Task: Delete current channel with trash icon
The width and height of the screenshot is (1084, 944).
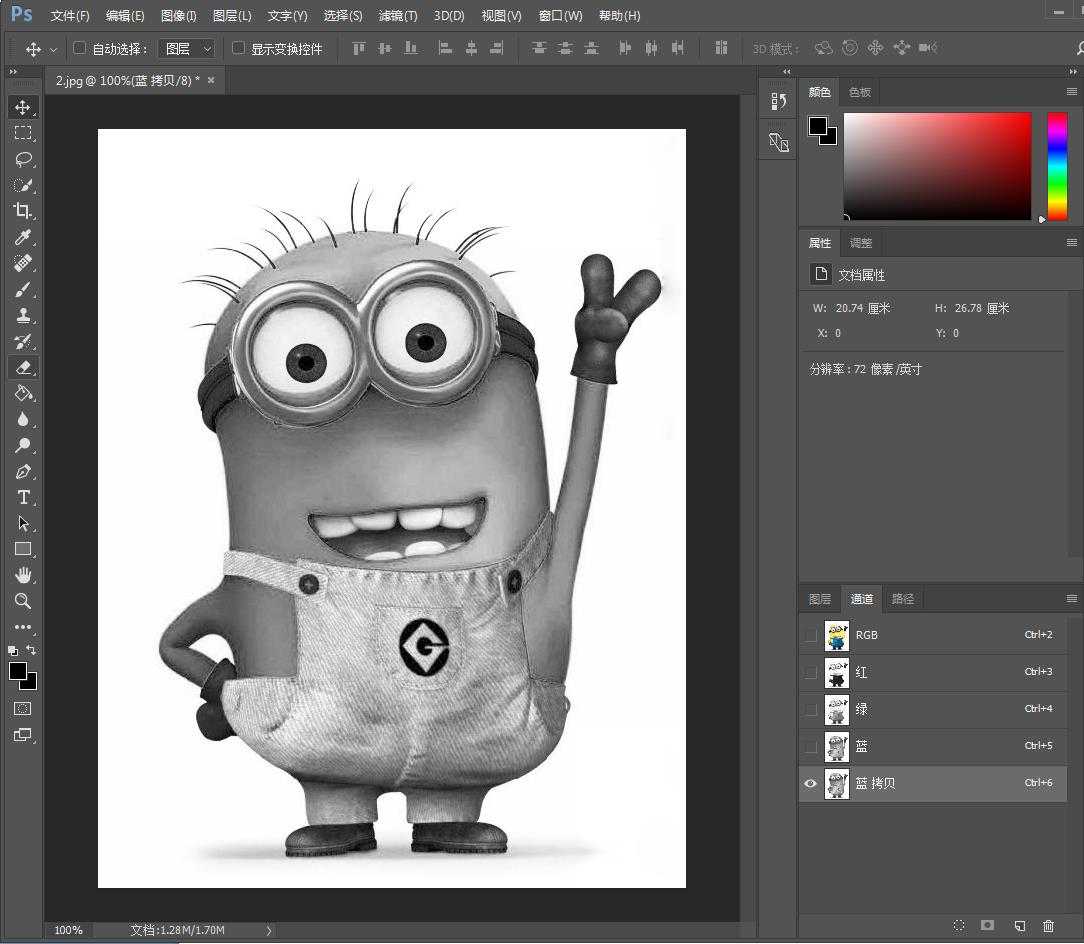Action: click(x=1048, y=926)
